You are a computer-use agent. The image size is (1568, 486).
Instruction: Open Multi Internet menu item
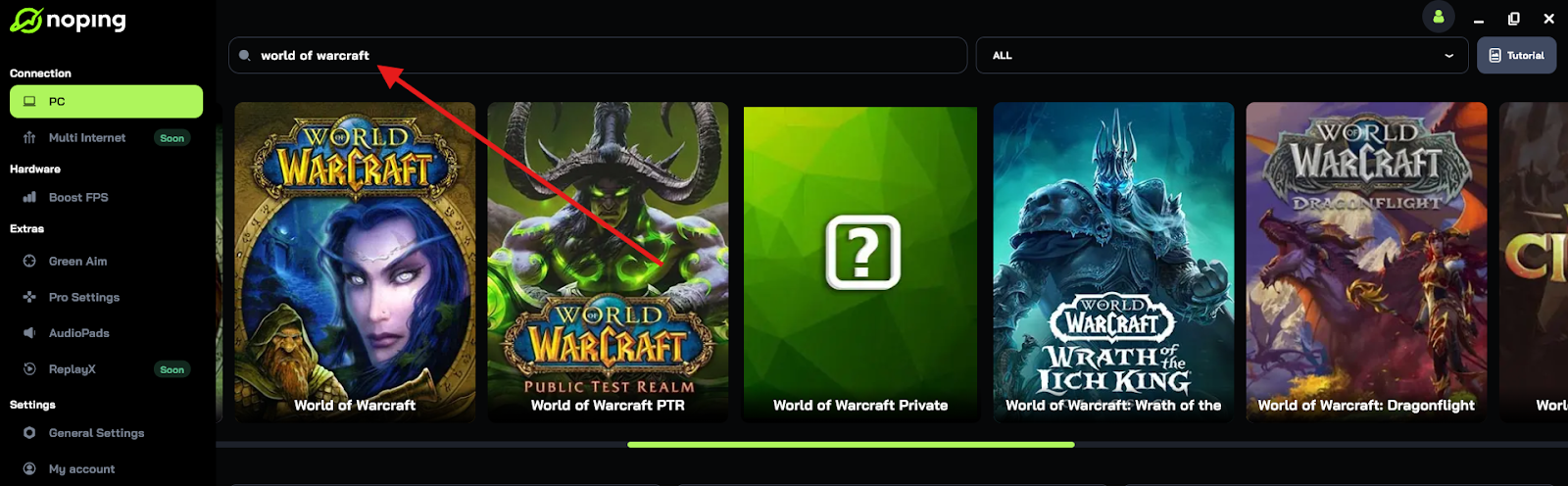106,138
